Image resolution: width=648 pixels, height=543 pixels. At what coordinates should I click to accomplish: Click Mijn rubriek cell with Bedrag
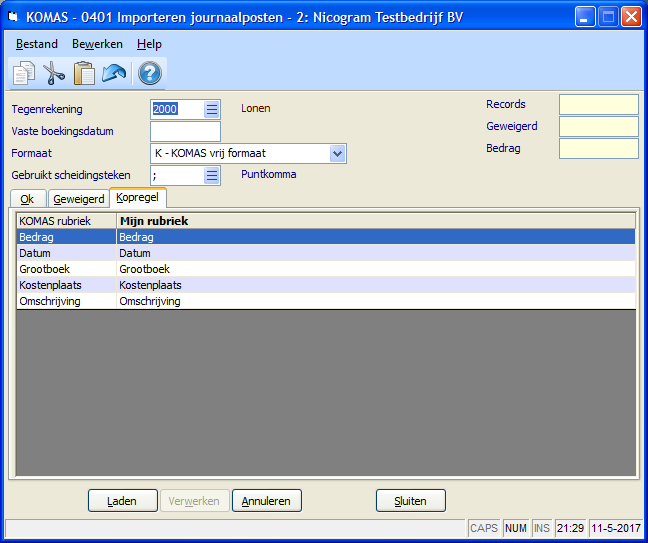(376, 237)
